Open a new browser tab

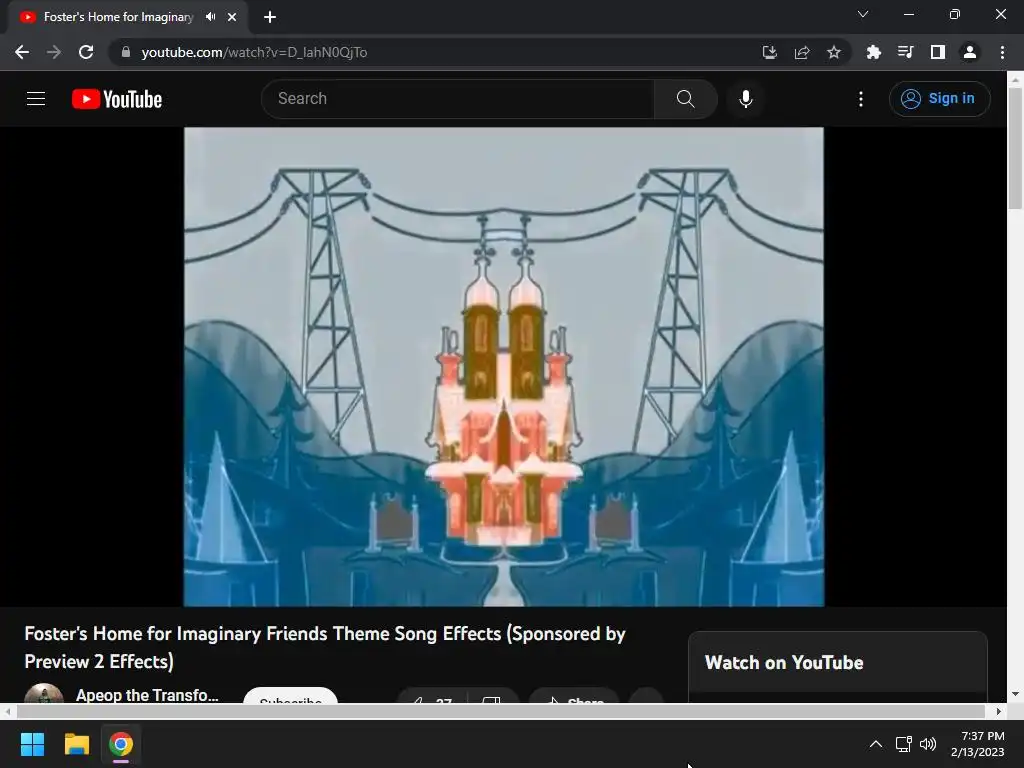coord(270,17)
